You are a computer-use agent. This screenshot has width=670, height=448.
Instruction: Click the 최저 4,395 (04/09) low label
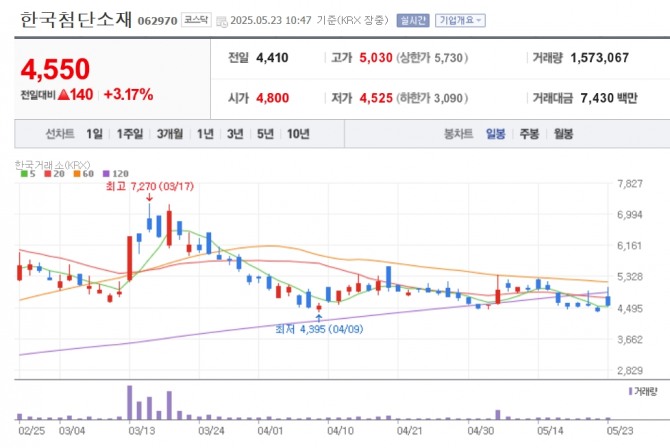pyautogui.click(x=319, y=329)
